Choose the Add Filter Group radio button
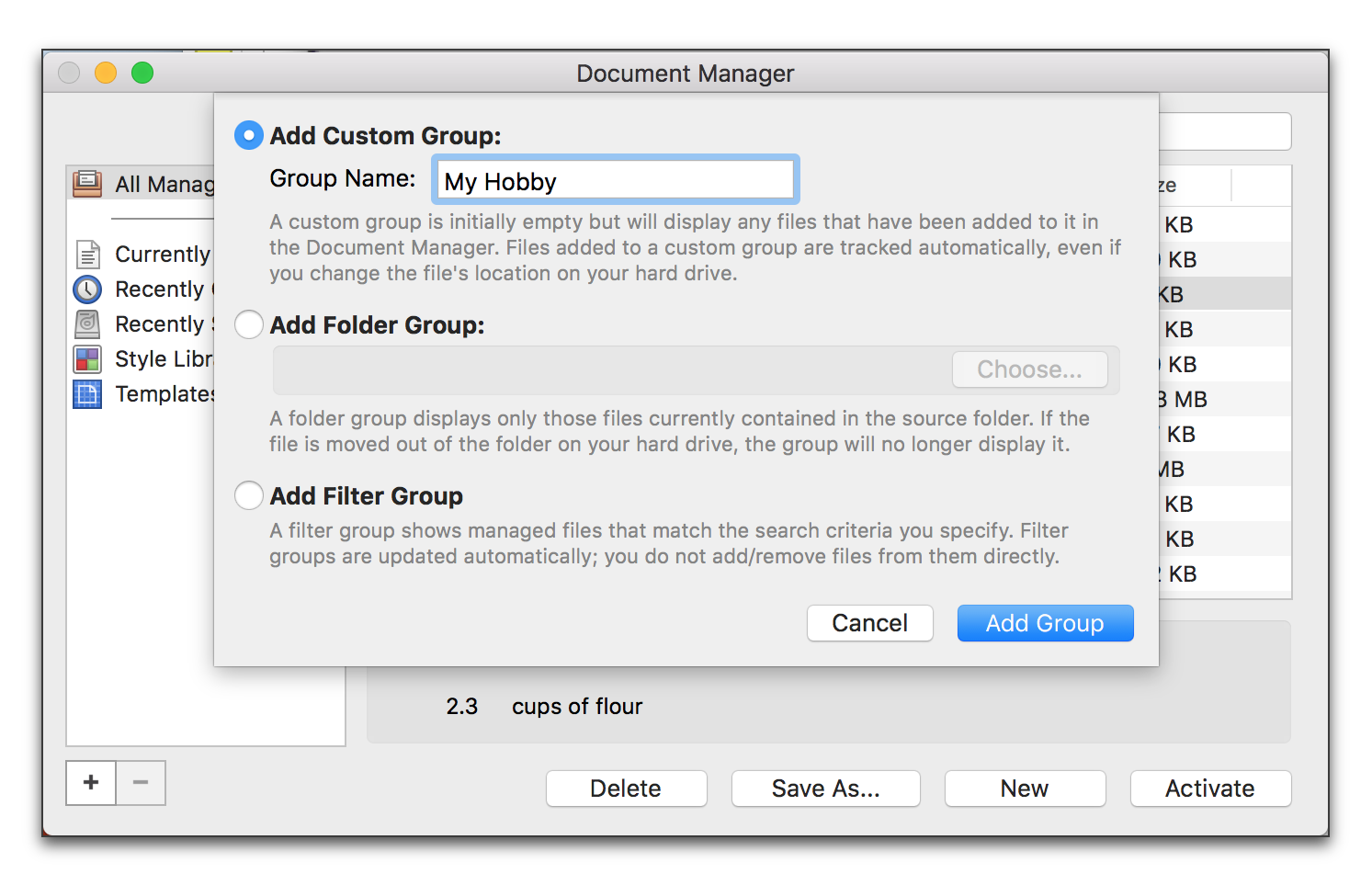 (x=249, y=496)
